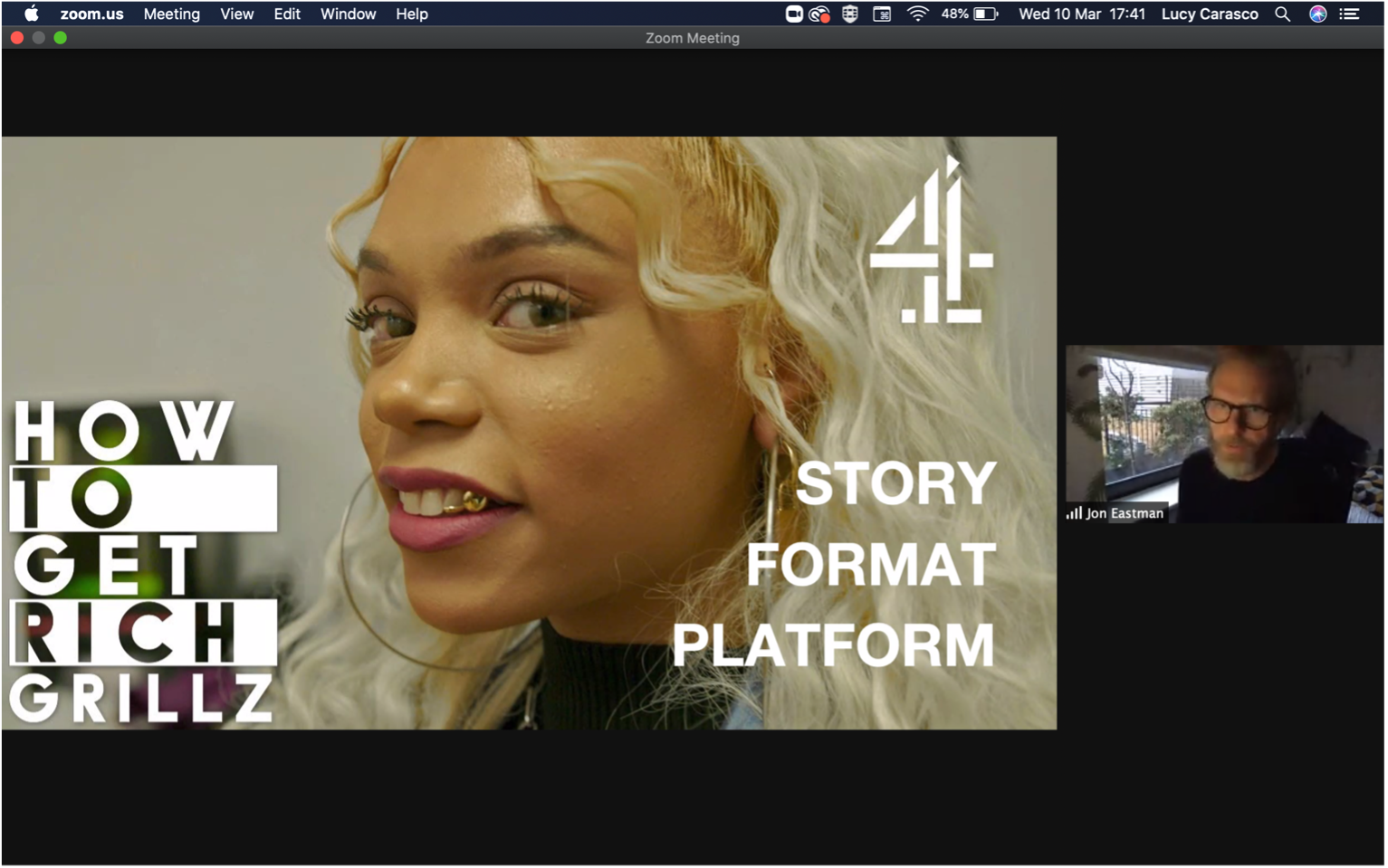
Task: Click the date and time Wed 10 Mar 17:41
Action: [1081, 14]
